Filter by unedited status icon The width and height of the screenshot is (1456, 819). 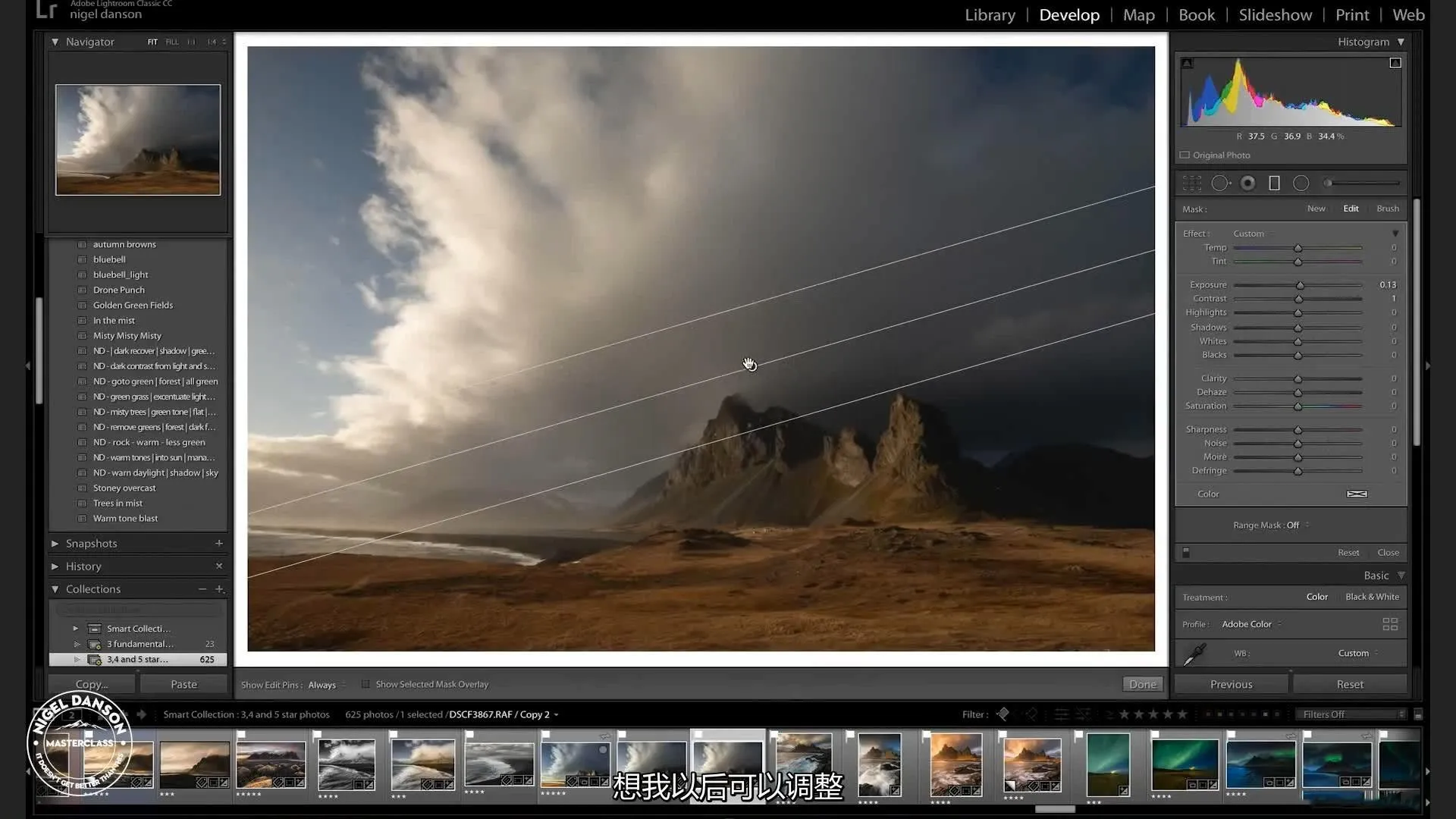point(1084,714)
